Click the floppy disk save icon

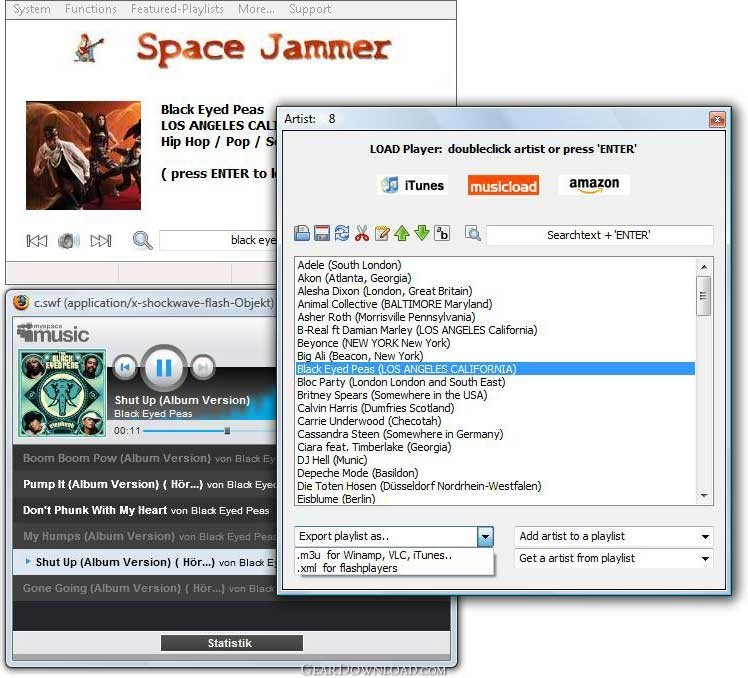coord(322,233)
